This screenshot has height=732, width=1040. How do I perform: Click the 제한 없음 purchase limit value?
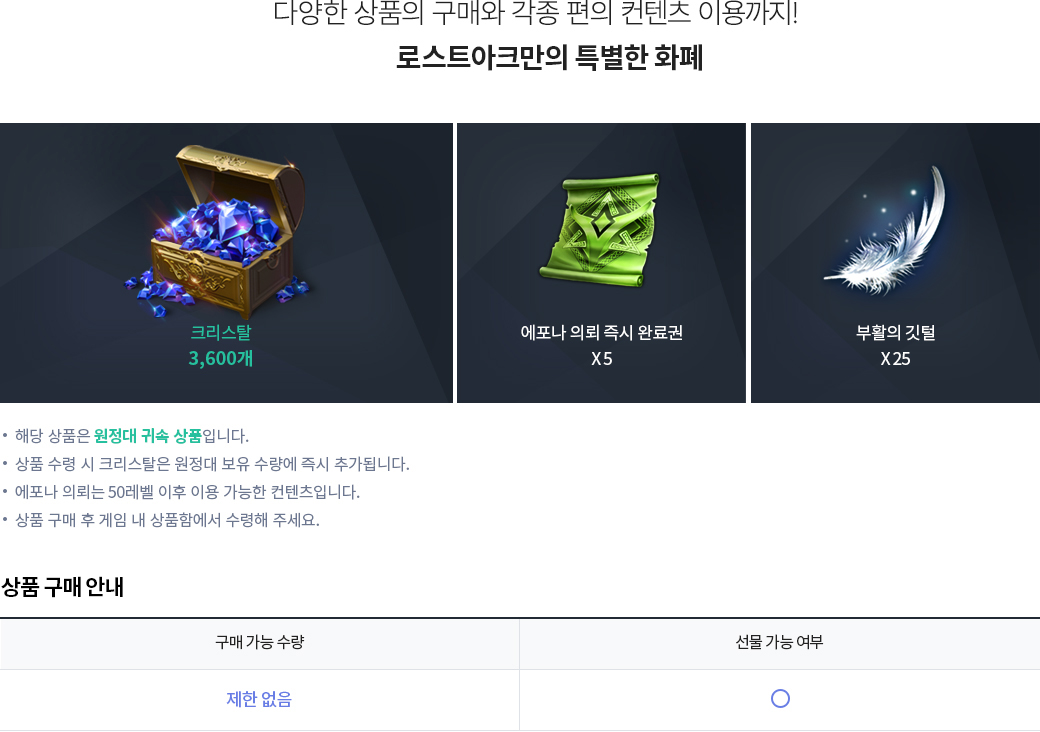click(259, 699)
